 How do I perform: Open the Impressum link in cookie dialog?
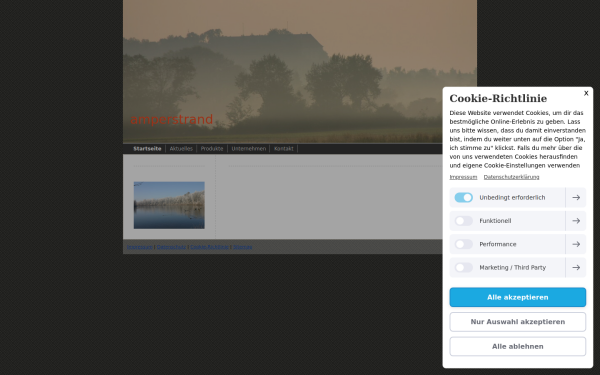tap(463, 177)
